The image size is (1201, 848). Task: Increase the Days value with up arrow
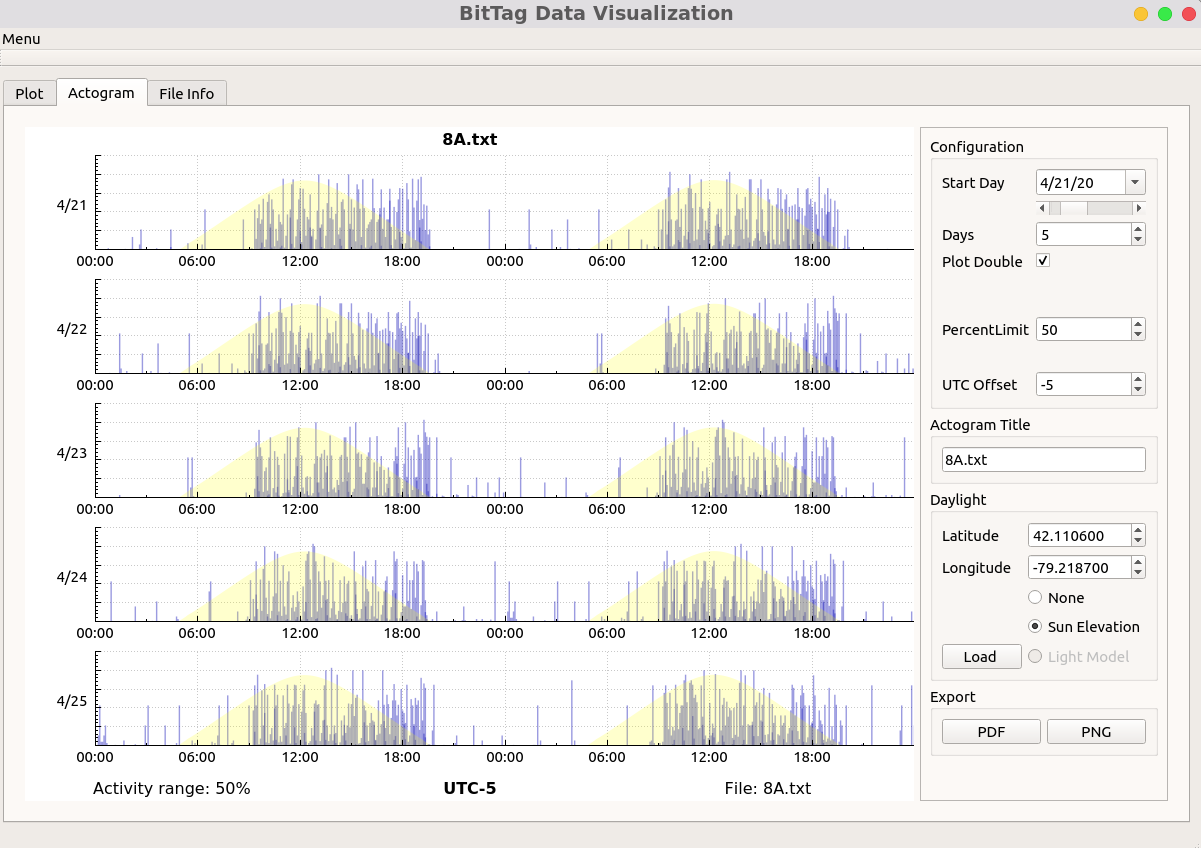pos(1138,229)
